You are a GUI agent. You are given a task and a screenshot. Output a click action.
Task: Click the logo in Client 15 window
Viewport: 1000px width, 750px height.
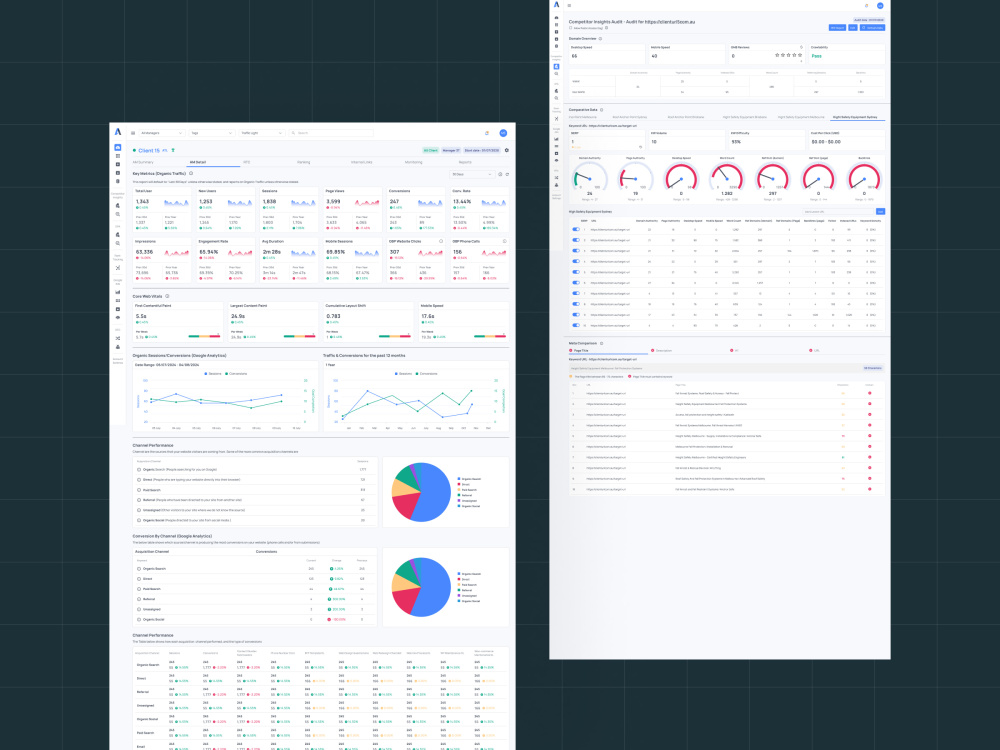[117, 132]
